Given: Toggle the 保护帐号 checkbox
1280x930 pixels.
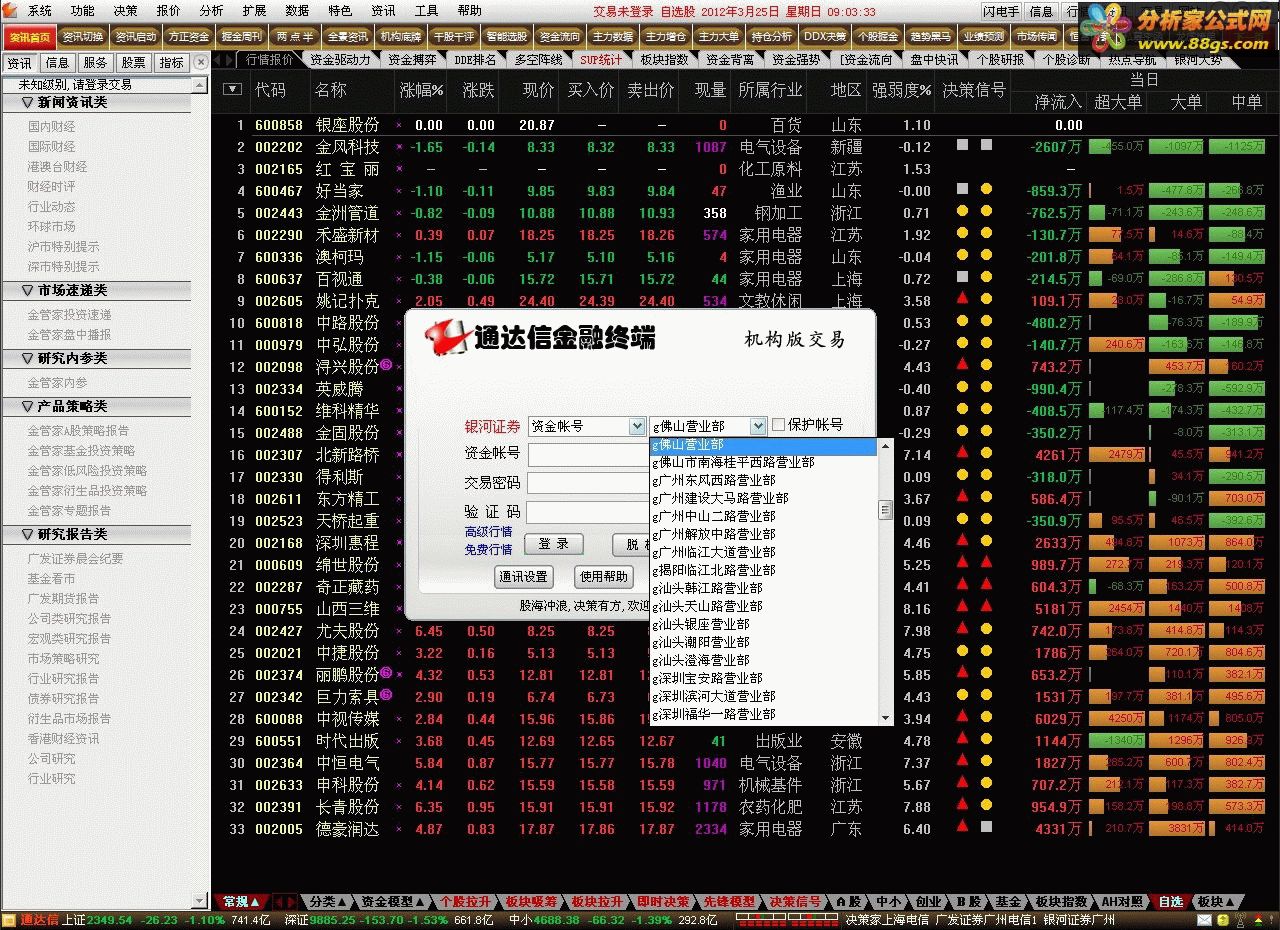Looking at the screenshot, I should [x=778, y=425].
